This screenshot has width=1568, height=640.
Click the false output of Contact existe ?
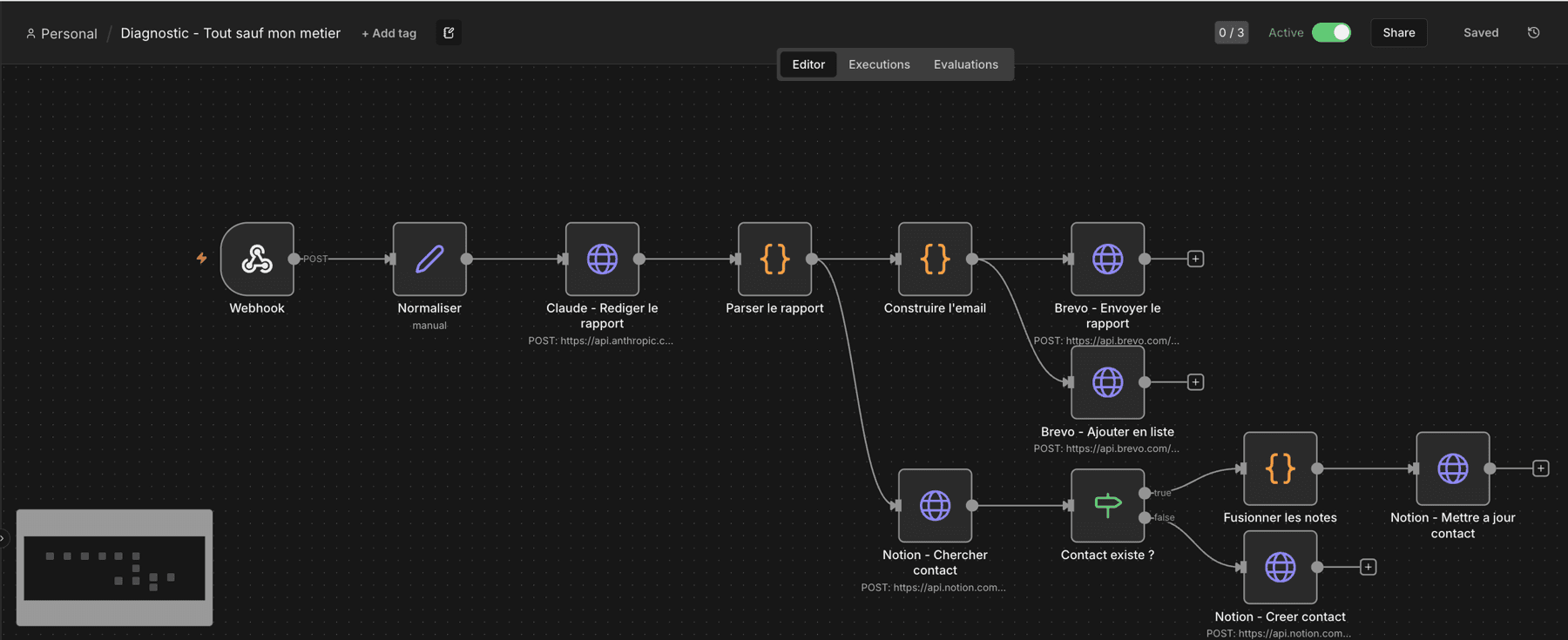coord(1145,517)
